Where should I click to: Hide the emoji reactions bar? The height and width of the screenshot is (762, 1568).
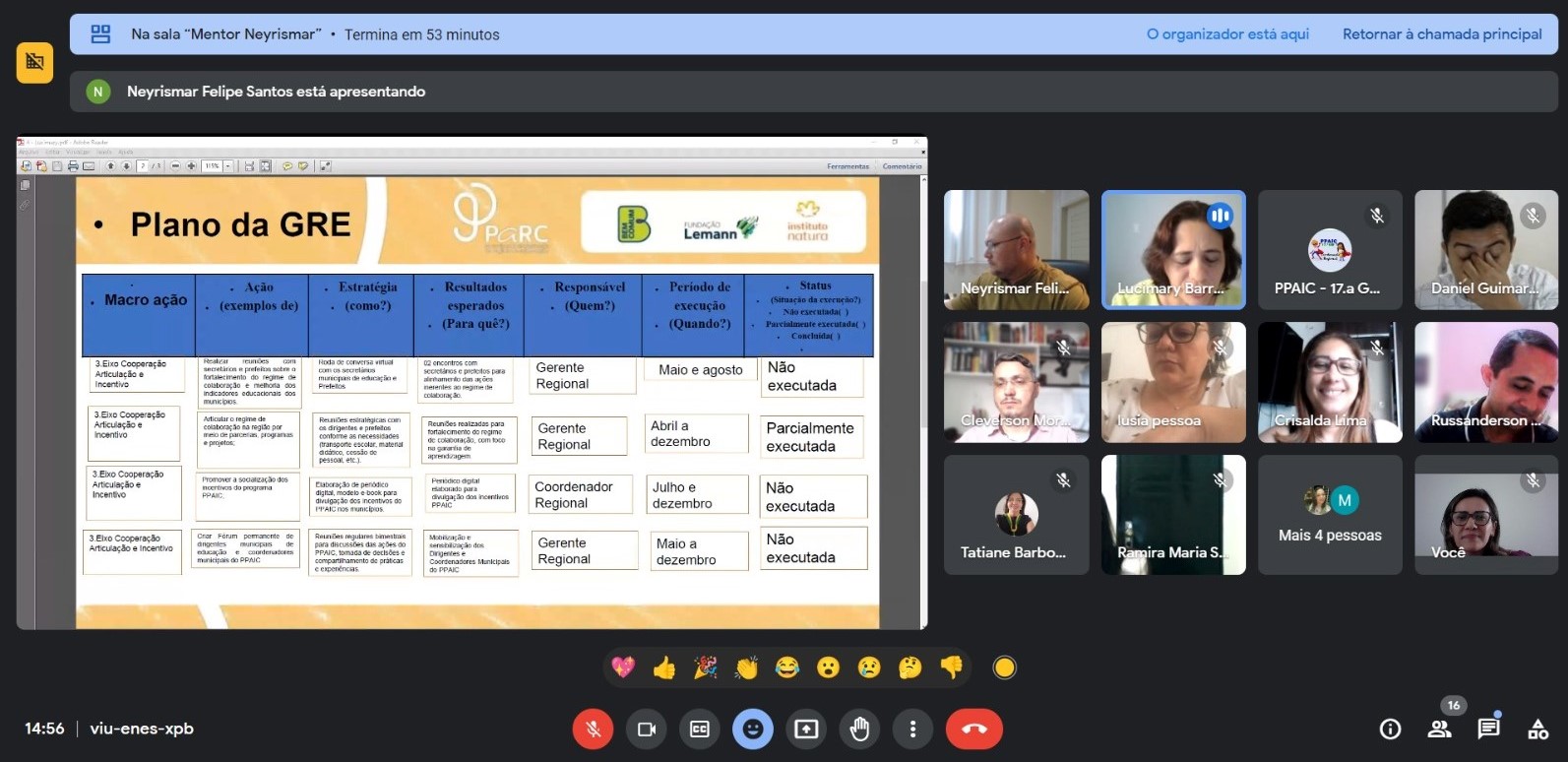point(752,729)
